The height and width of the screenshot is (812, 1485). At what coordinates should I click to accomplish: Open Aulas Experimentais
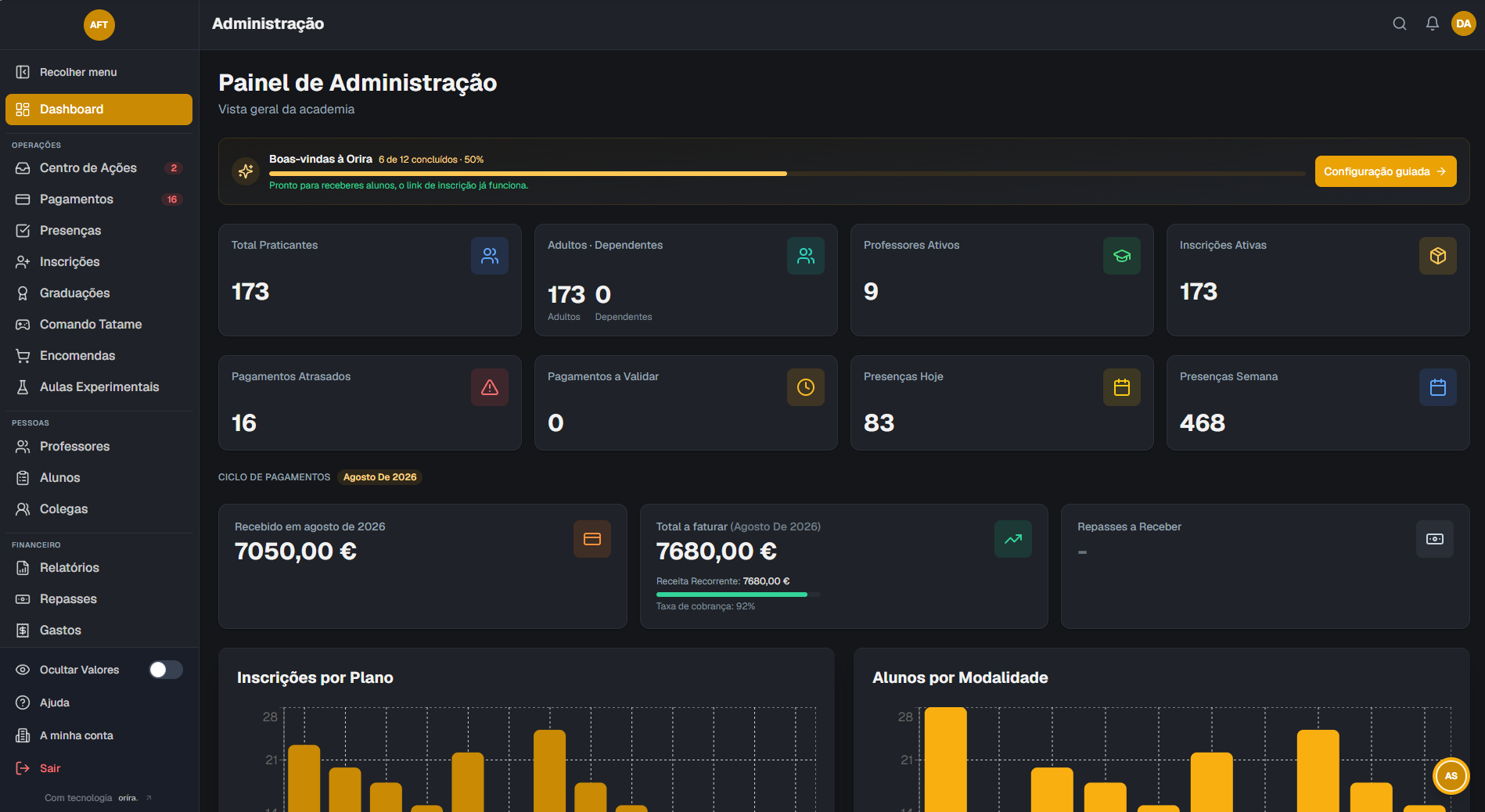99,387
